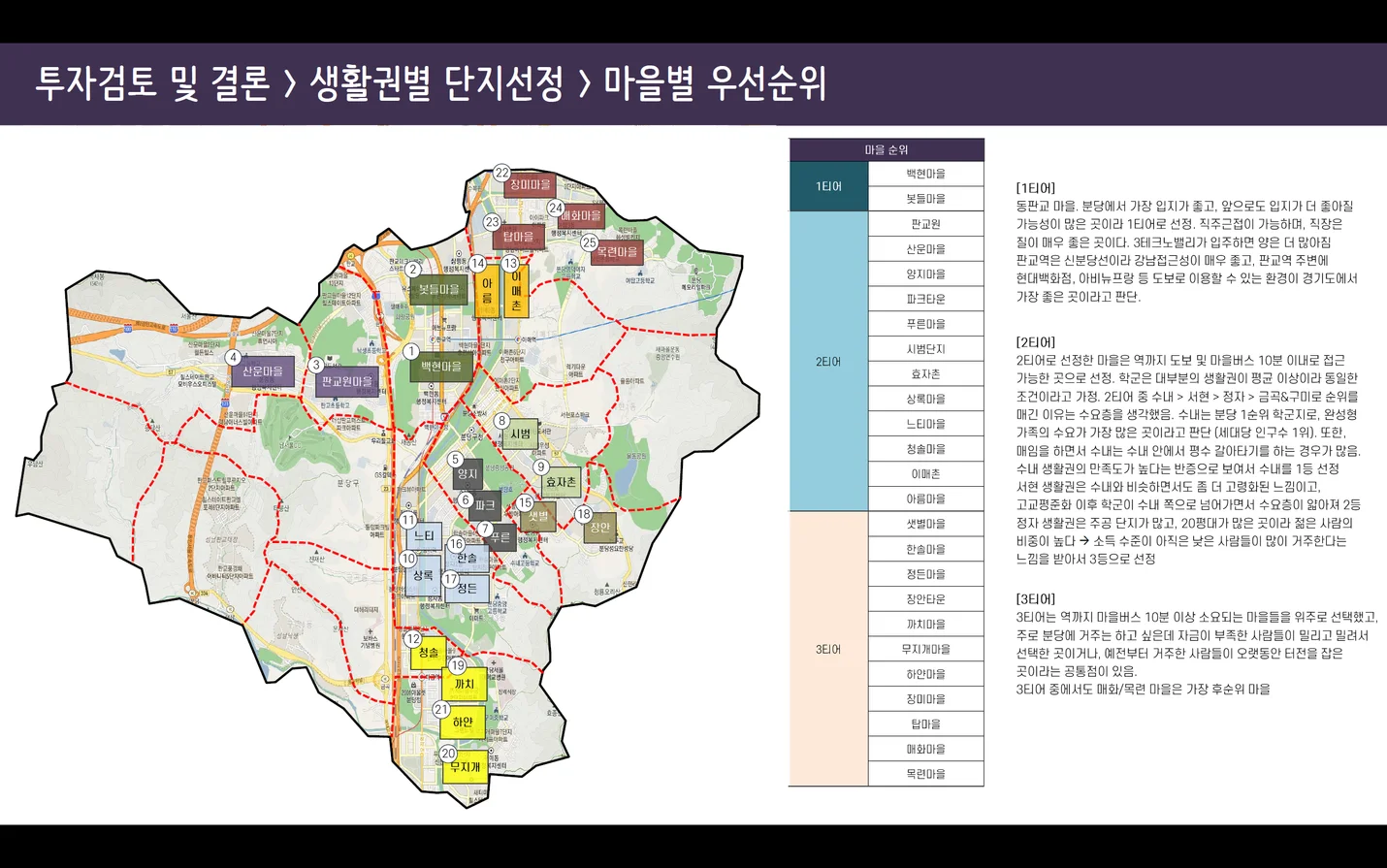Select the orange 이매촌 map label

516,291
